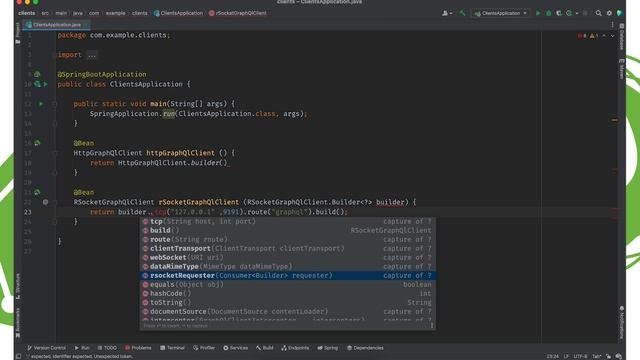Screen dimensions: 640x360
Task: Open Version Control tool window
Action: [x=46, y=348]
